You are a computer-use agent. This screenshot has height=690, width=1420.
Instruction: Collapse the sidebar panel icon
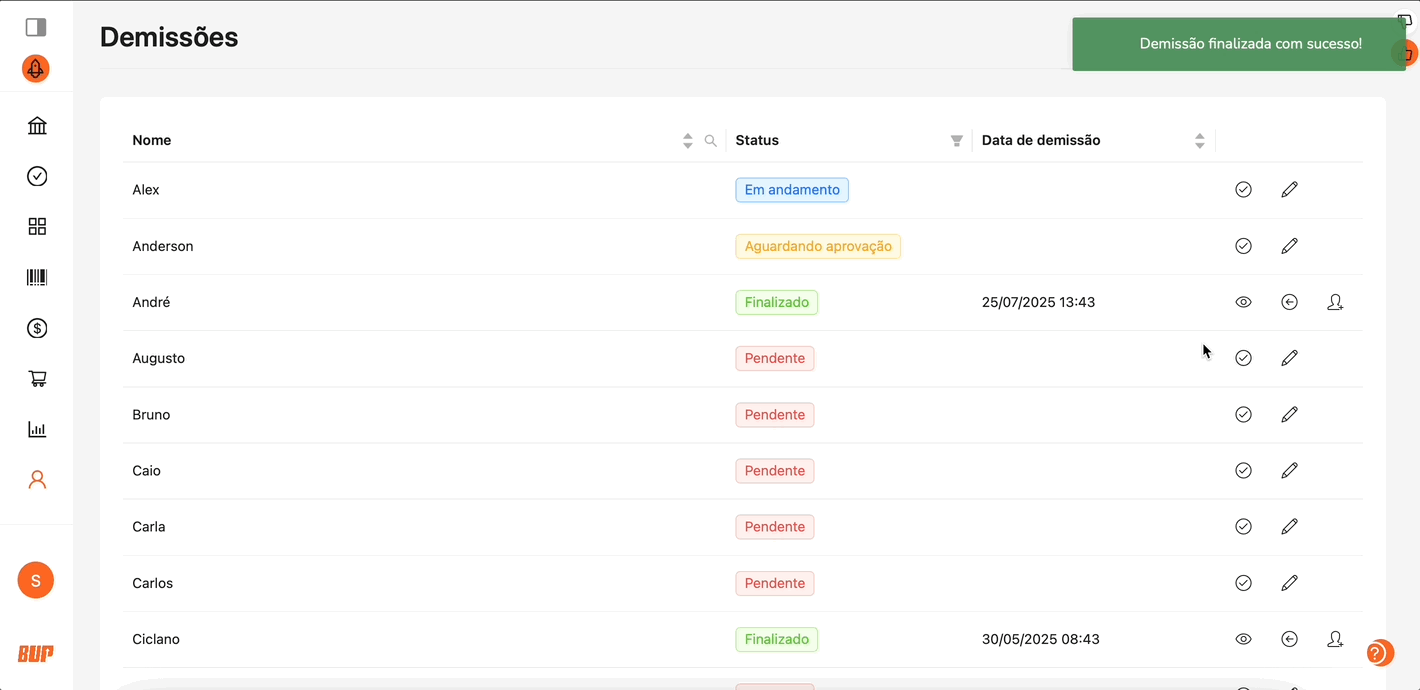pyautogui.click(x=36, y=27)
